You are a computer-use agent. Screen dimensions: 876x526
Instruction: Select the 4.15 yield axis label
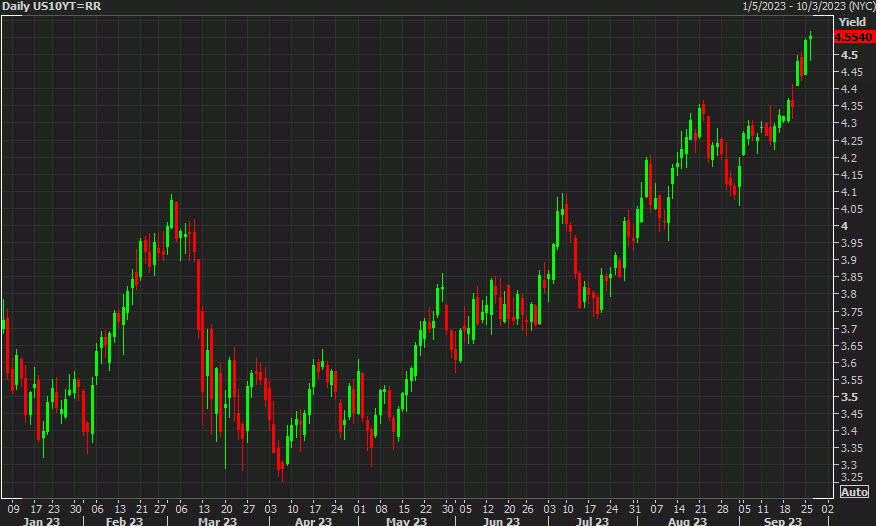[x=851, y=175]
